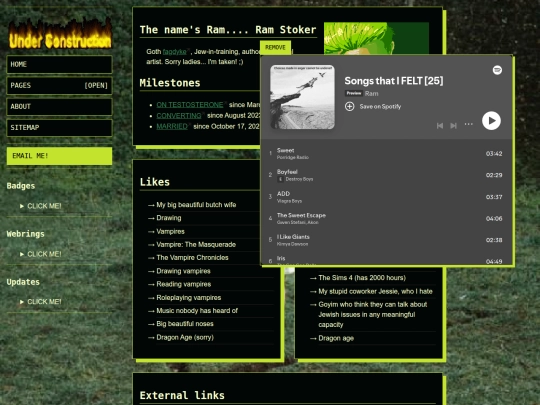Click the REMOVE button above the player
Viewport: 540px width, 405px height.
275,48
